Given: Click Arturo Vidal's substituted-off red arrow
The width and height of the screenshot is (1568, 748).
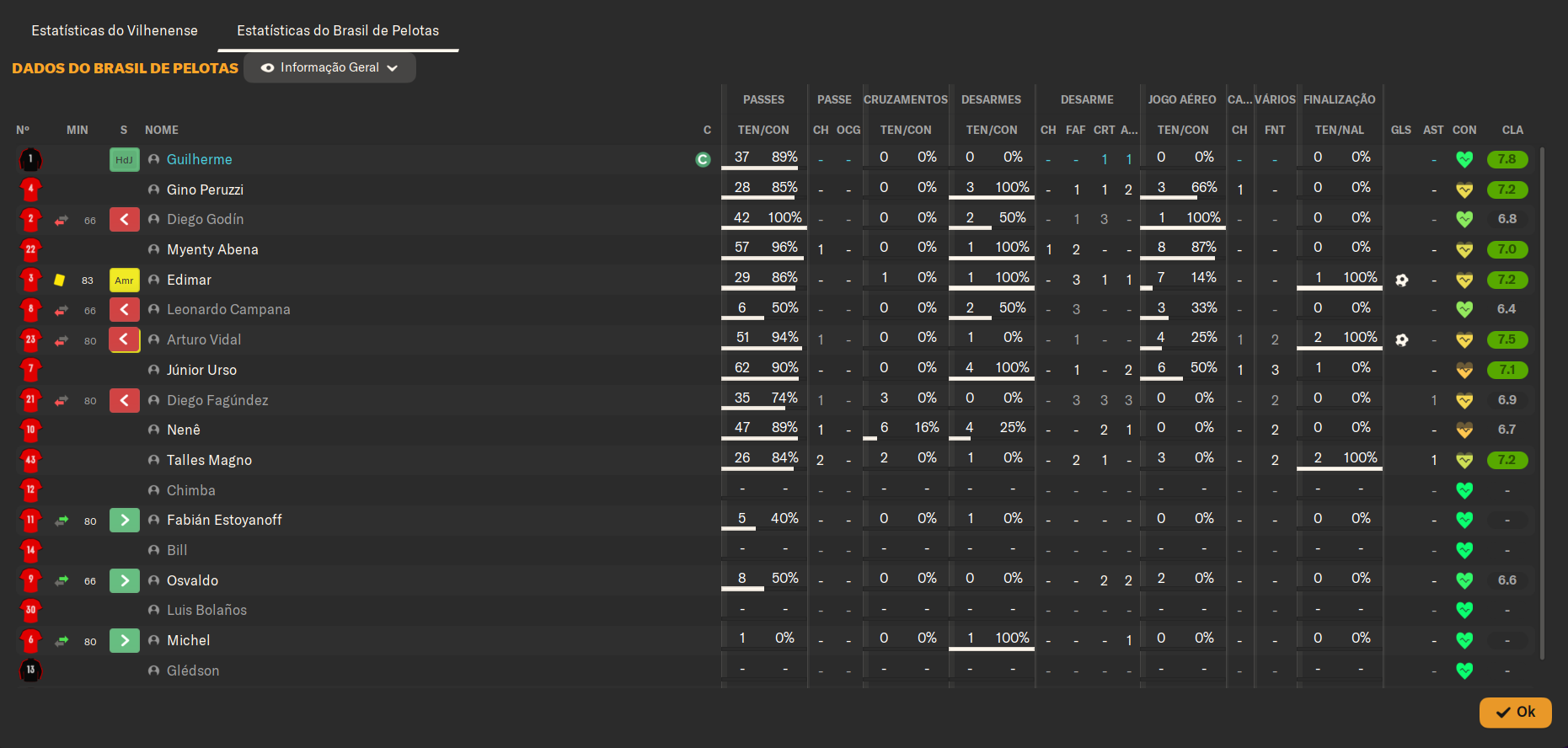Looking at the screenshot, I should click(x=124, y=339).
